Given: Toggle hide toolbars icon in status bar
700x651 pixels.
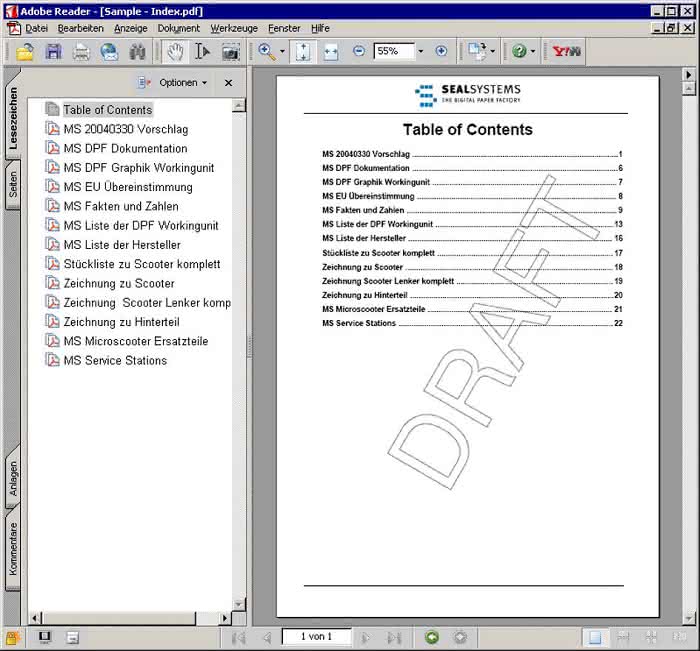Looking at the screenshot, I should (x=72, y=637).
